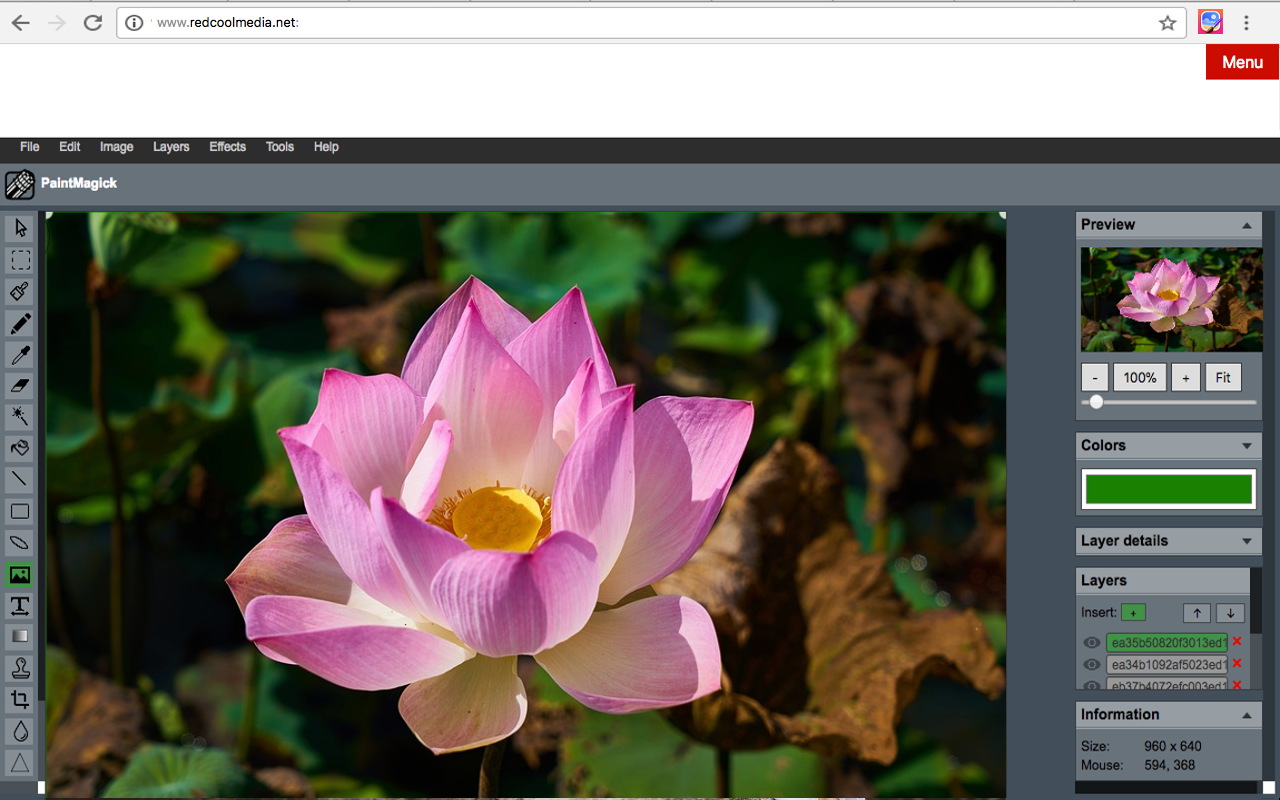
Task: Go back to the previous page
Action: (x=20, y=23)
